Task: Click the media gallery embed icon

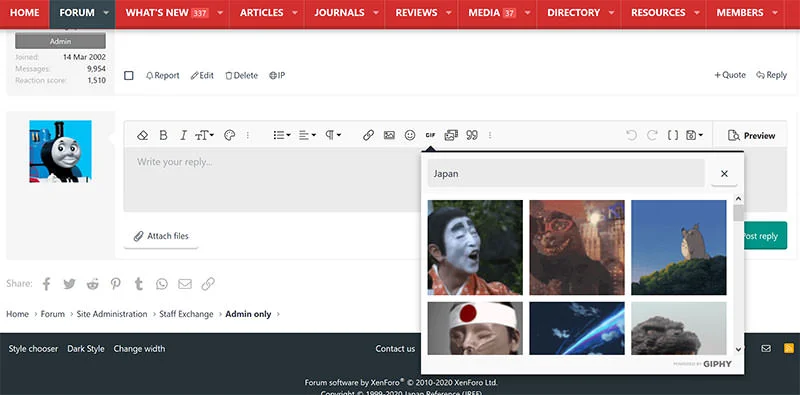Action: [451, 135]
